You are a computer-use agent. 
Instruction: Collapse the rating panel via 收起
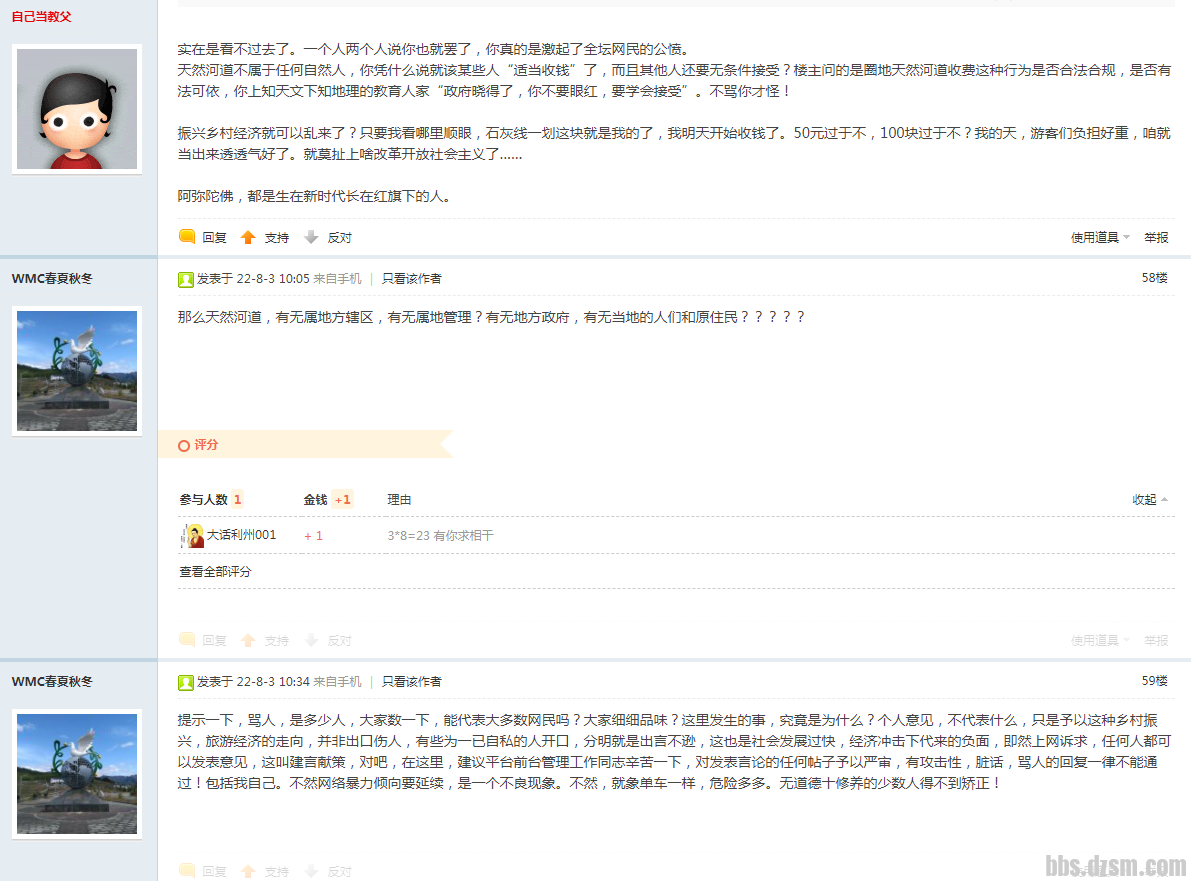tap(1145, 499)
